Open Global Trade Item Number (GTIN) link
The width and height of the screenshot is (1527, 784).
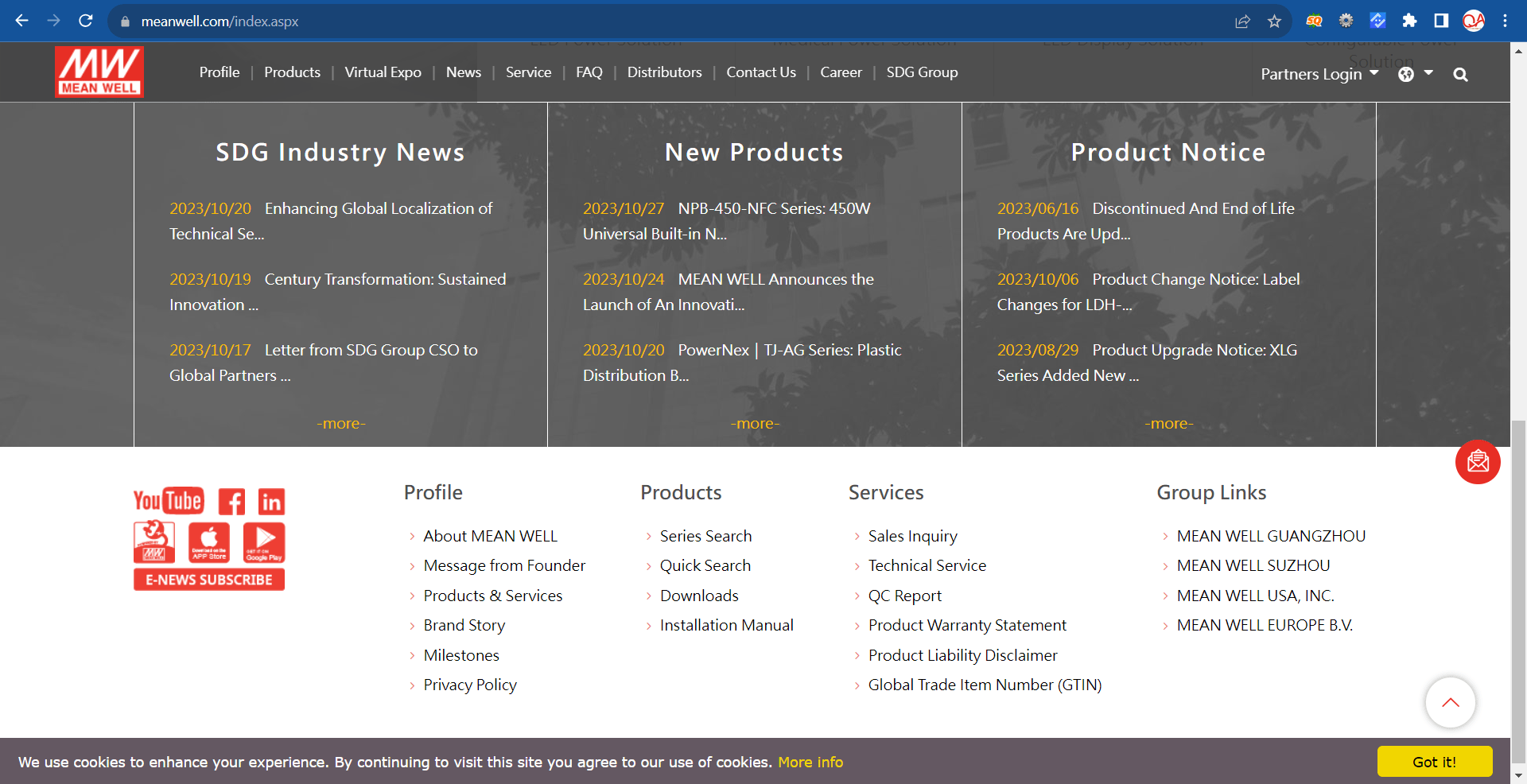coord(985,685)
